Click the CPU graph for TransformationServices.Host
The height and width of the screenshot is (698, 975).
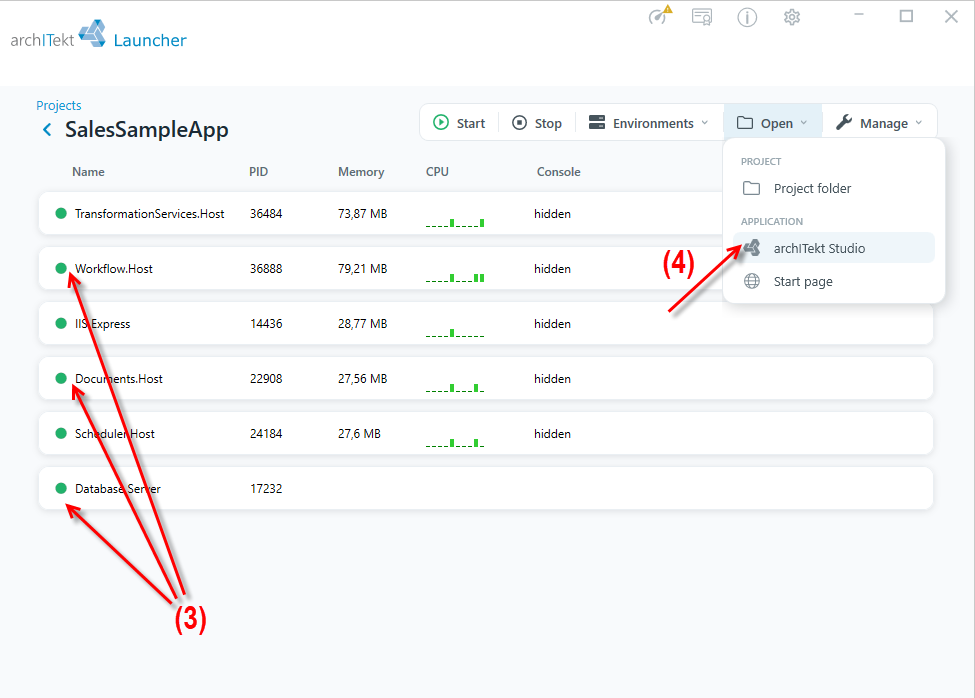point(455,221)
